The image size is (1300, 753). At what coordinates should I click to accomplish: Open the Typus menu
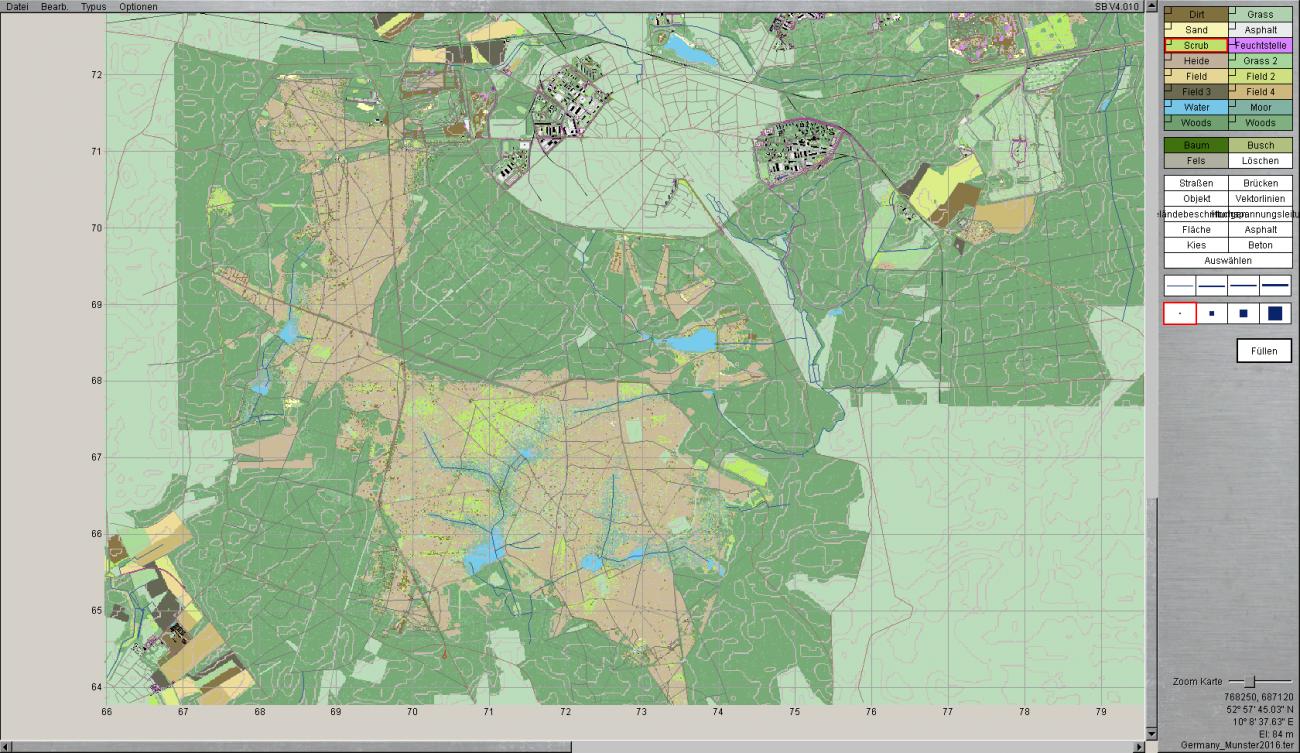tap(94, 7)
